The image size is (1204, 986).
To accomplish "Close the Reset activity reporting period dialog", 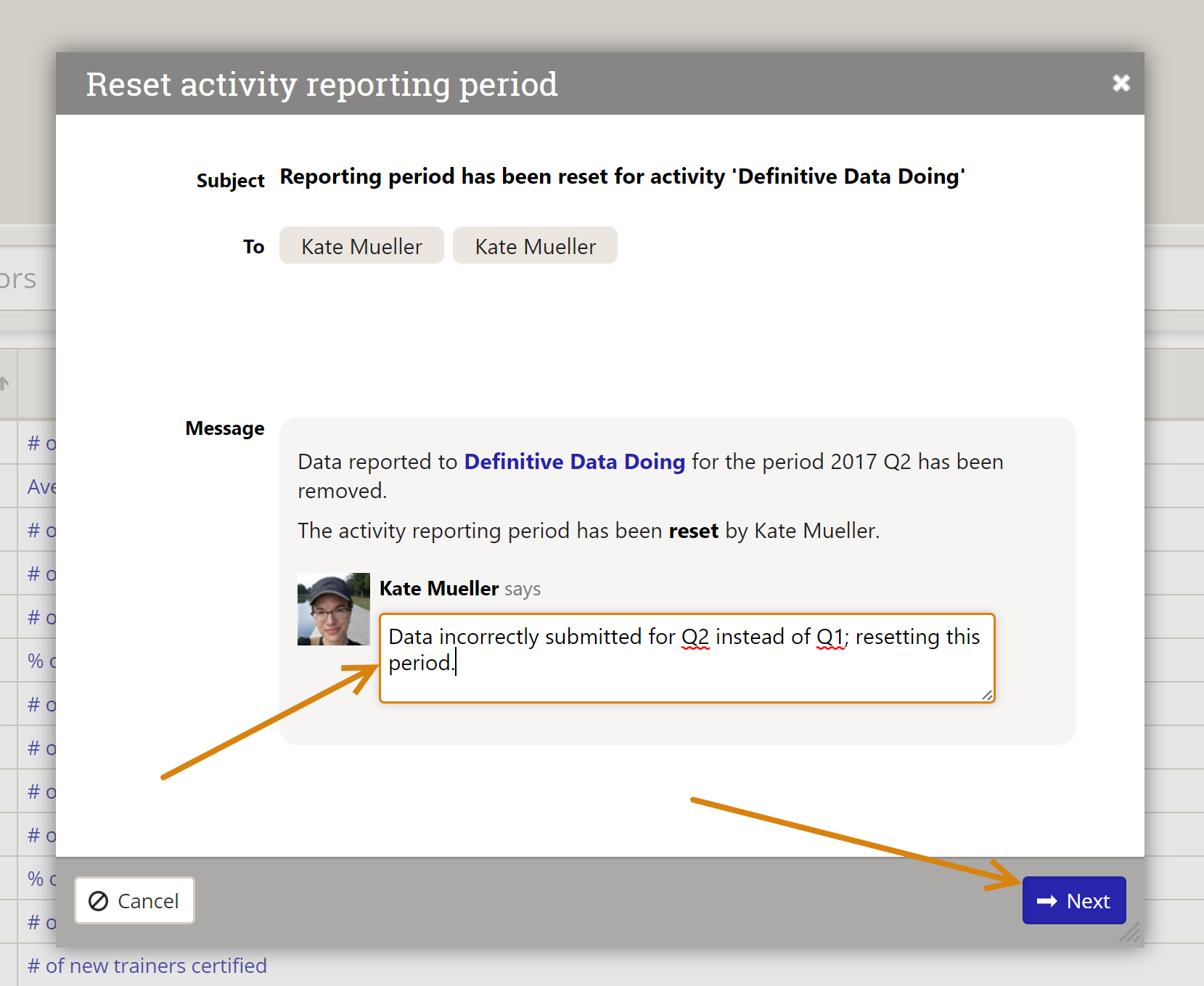I will point(1121,83).
